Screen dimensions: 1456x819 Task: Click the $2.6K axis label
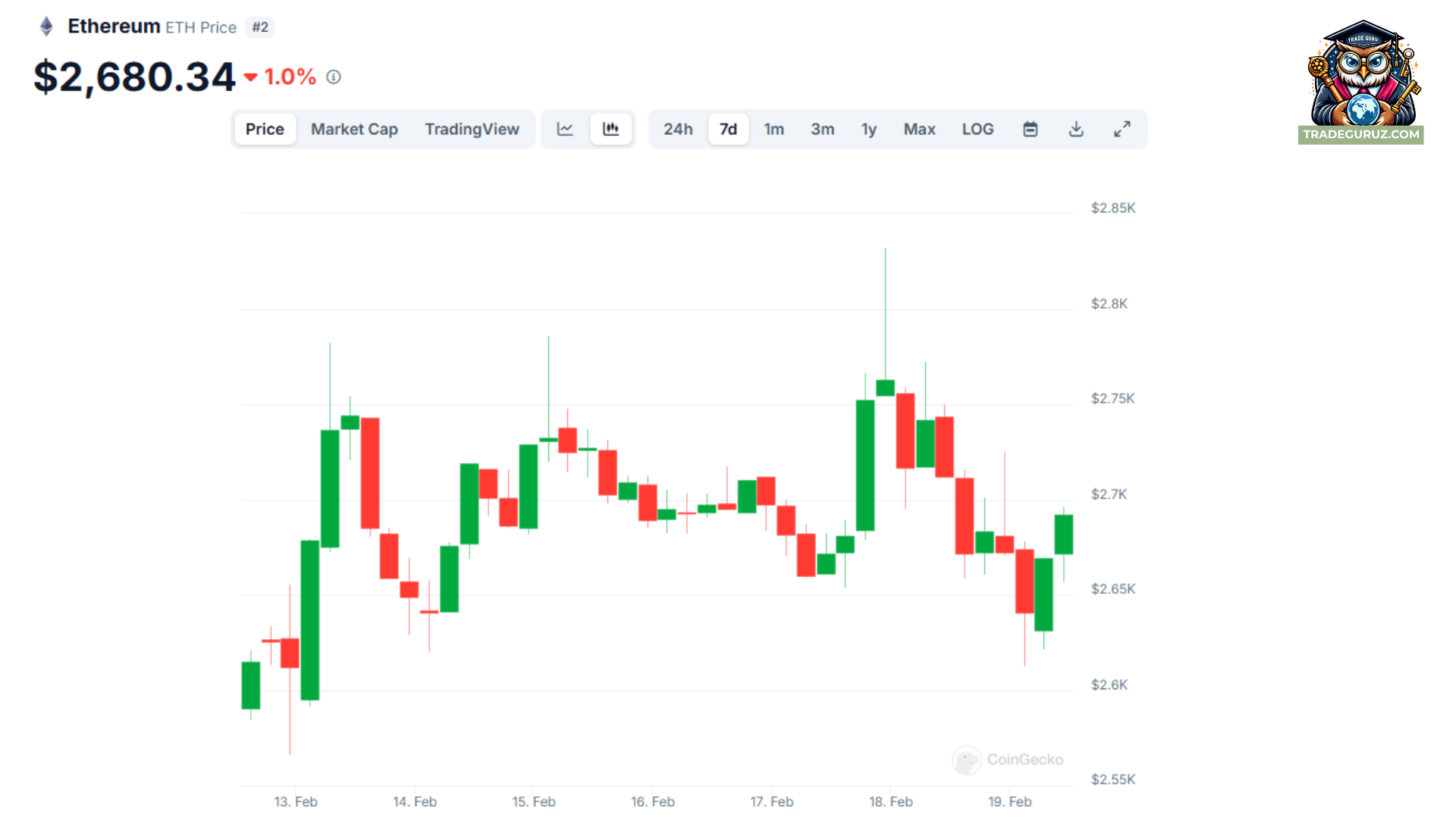(x=1109, y=684)
